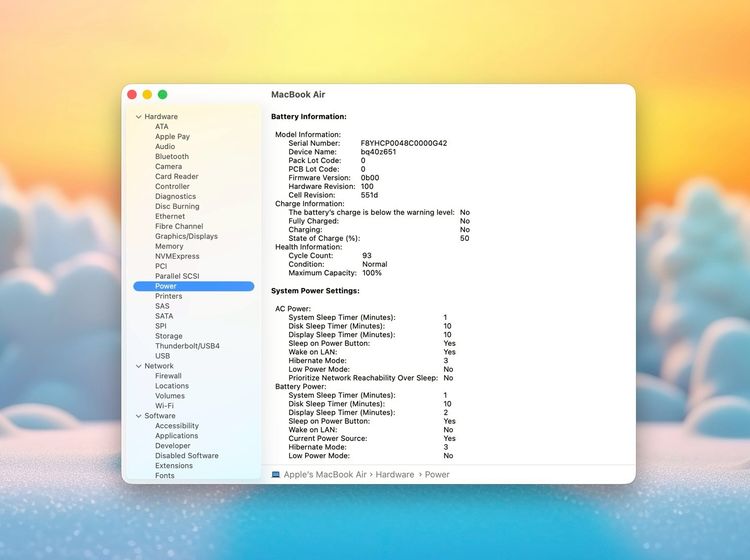Click the Condition value Normal
The width and height of the screenshot is (750, 560).
pos(375,264)
